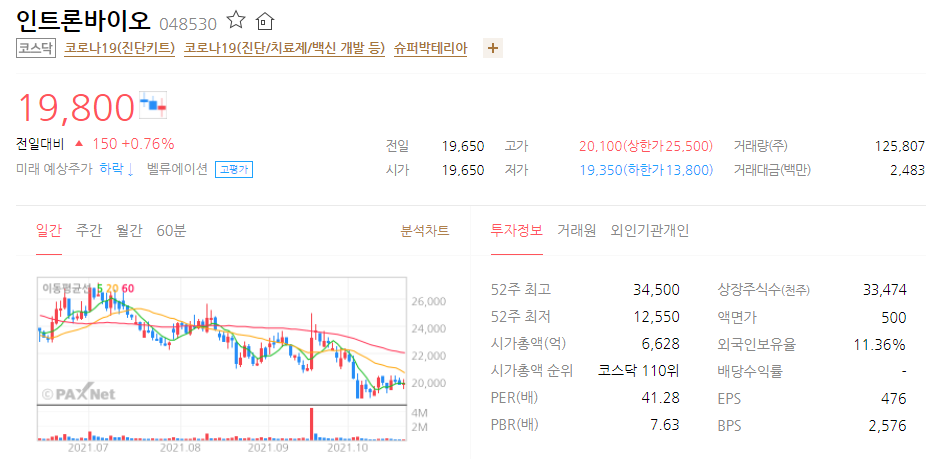Viewport: 938px width, 471px height.
Task: Click the stock name 인트론바이오
Action: [83, 21]
